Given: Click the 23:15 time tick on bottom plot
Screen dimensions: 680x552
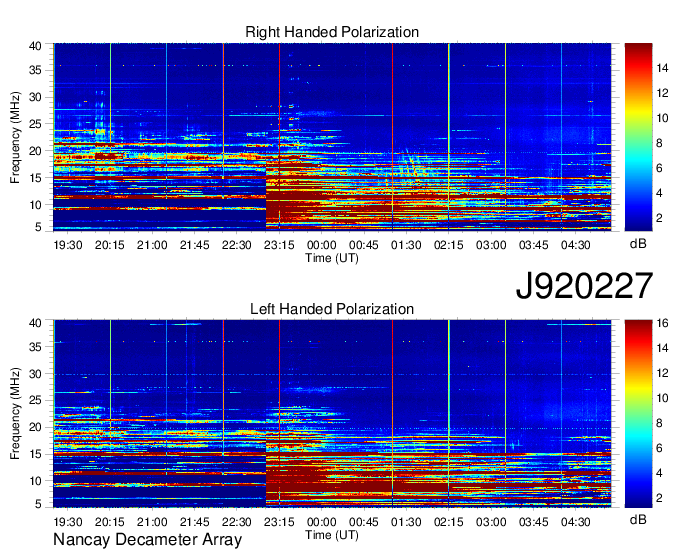Looking at the screenshot, I should [279, 522].
